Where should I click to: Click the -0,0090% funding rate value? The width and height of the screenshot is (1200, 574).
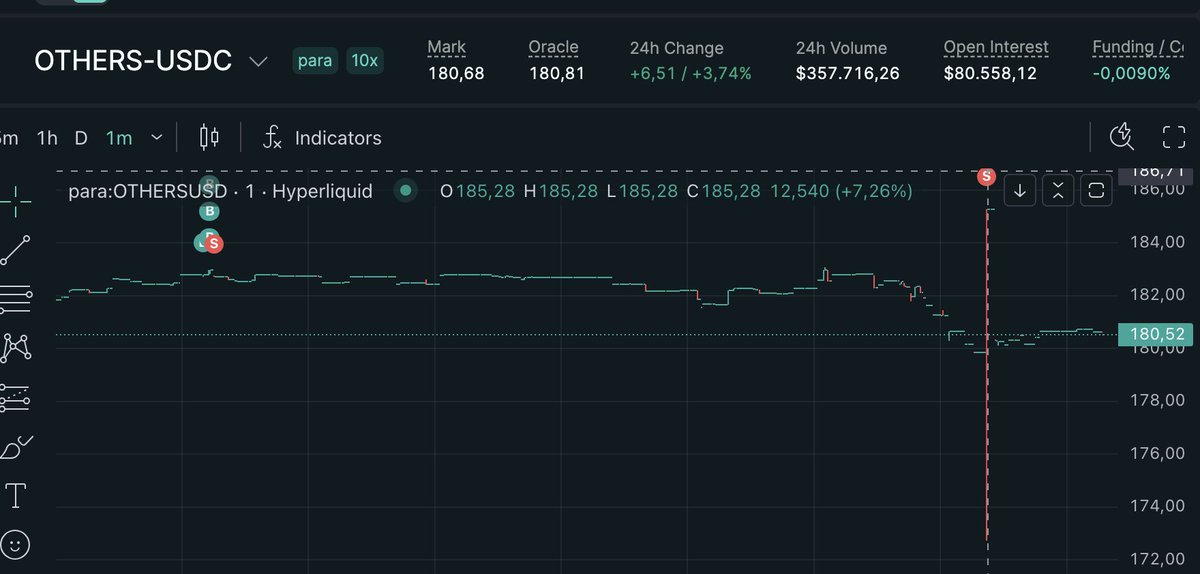[x=1131, y=73]
